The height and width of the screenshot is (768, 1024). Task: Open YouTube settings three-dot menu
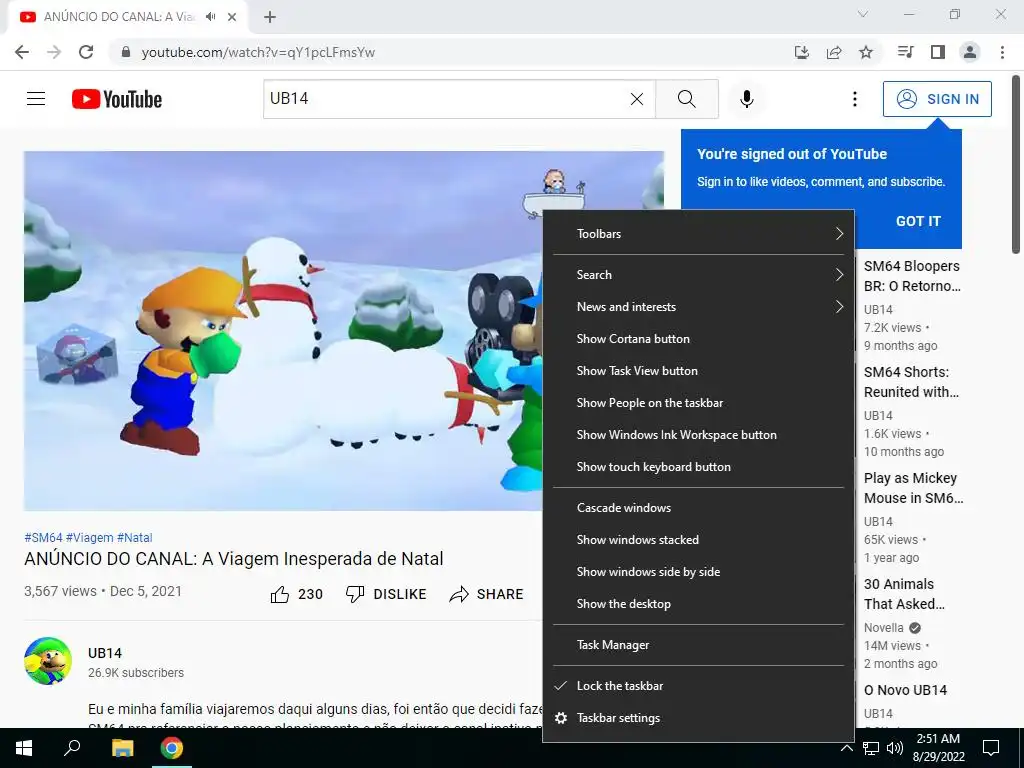pyautogui.click(x=854, y=99)
